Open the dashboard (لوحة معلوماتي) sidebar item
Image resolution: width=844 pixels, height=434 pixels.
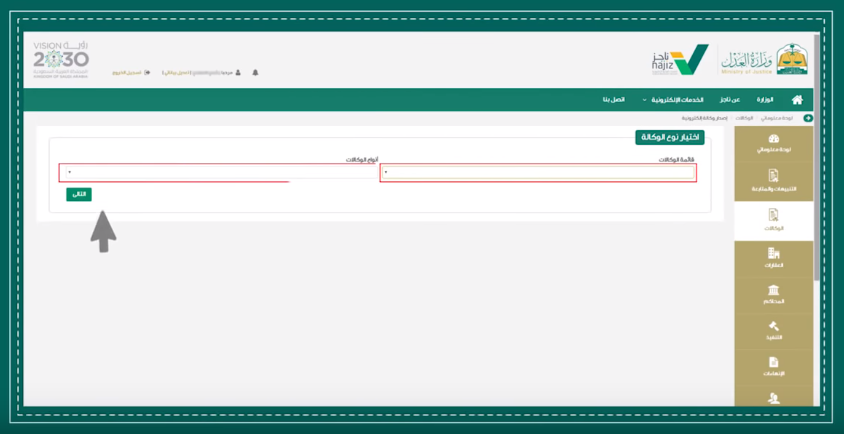tap(773, 143)
